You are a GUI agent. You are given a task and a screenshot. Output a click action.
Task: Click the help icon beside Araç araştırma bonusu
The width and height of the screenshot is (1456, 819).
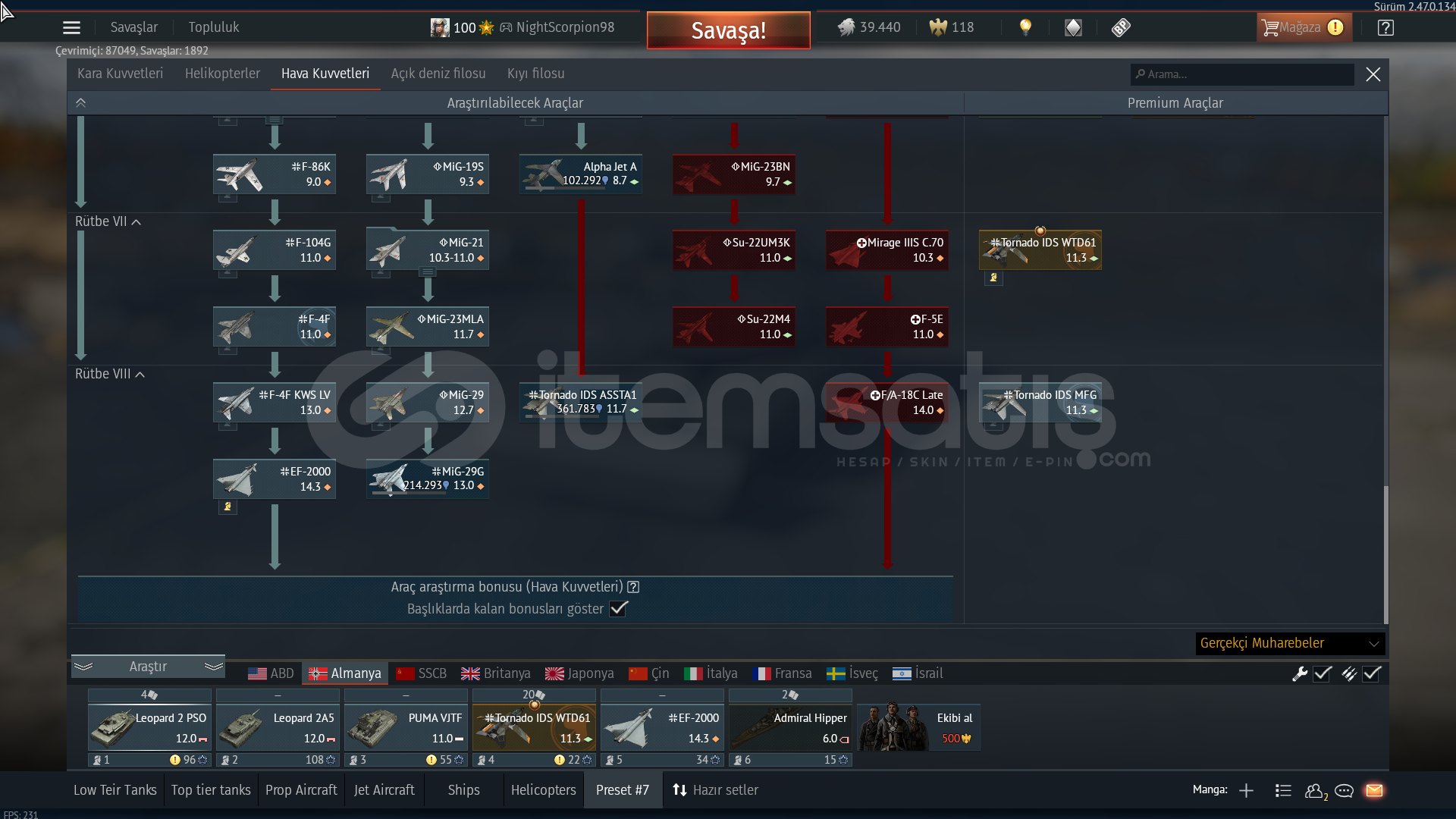pyautogui.click(x=633, y=587)
